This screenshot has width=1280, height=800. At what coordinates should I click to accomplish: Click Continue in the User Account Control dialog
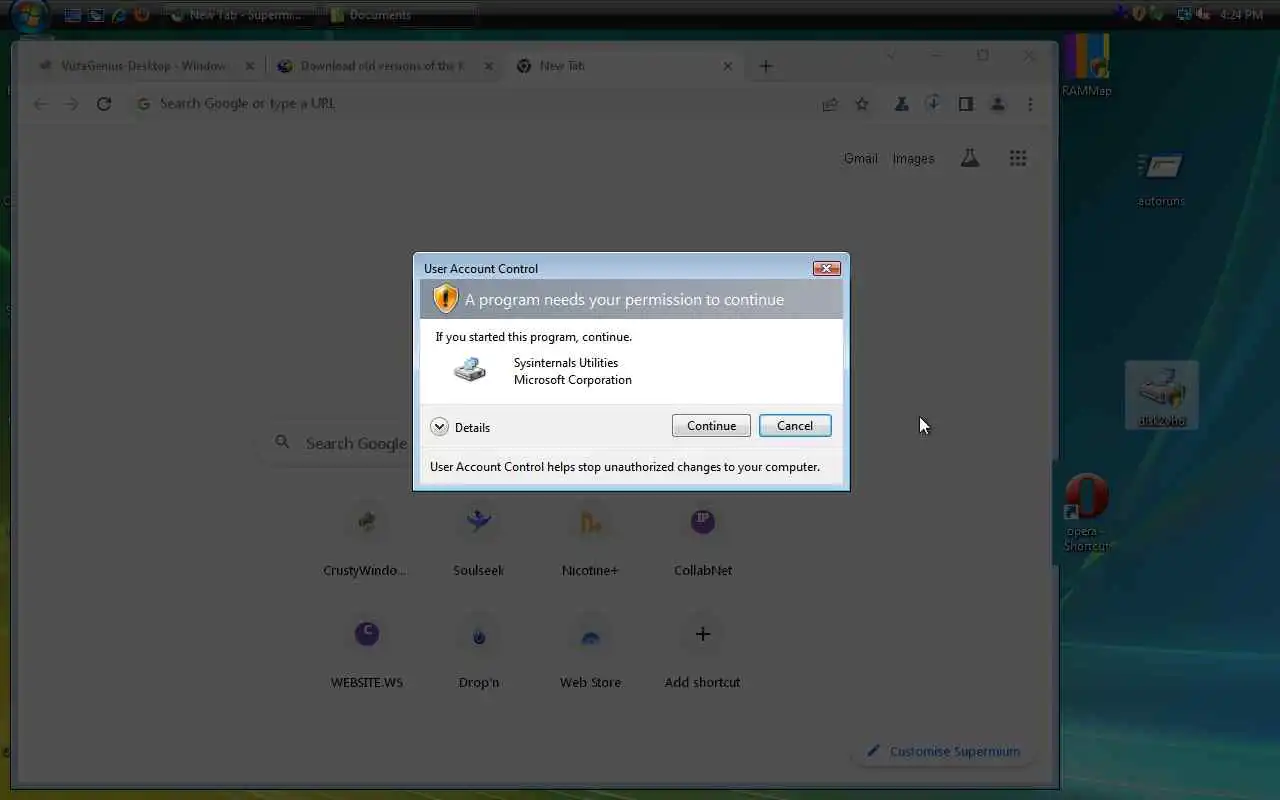pyautogui.click(x=711, y=426)
